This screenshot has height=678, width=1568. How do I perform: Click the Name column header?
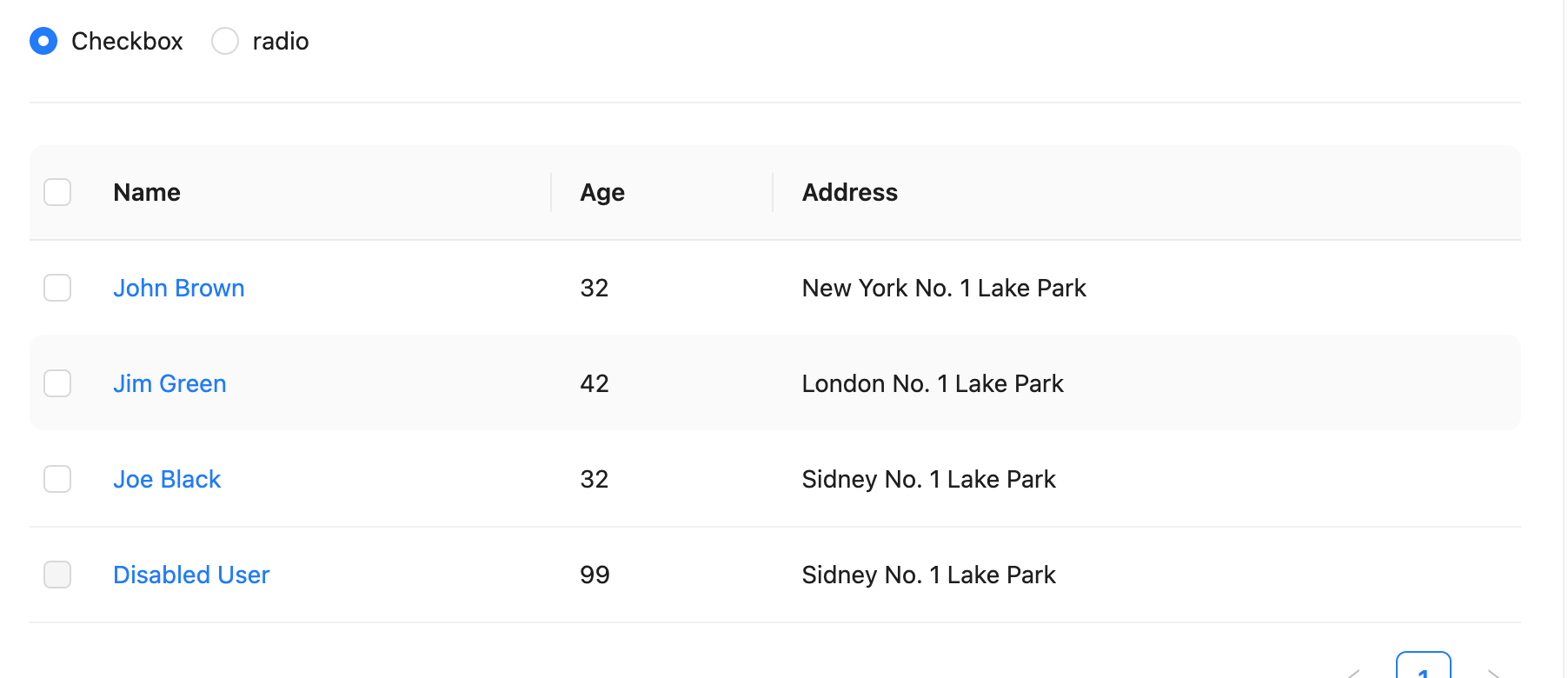pos(147,192)
